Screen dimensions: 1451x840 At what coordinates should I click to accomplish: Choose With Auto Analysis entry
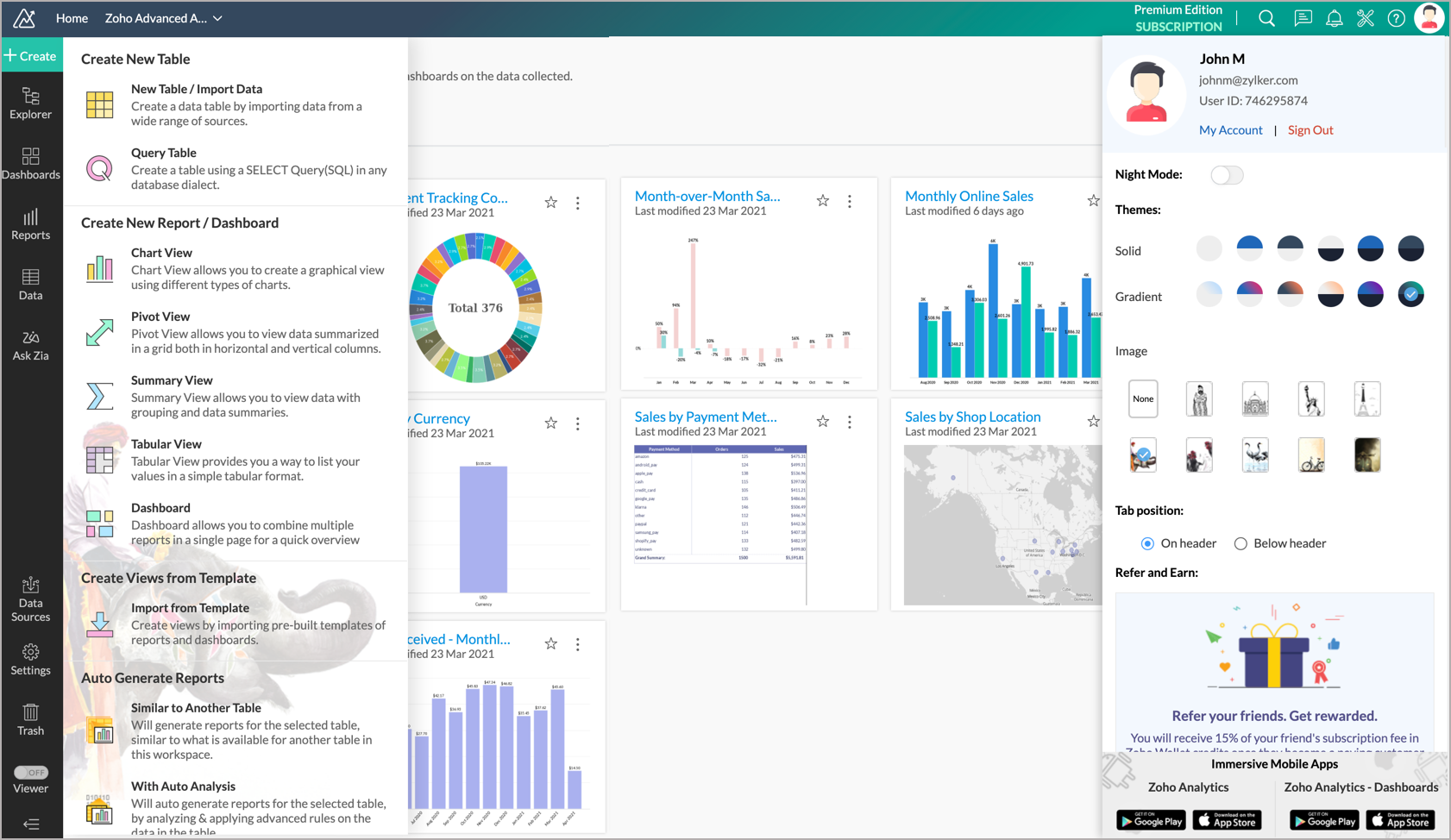(236, 808)
